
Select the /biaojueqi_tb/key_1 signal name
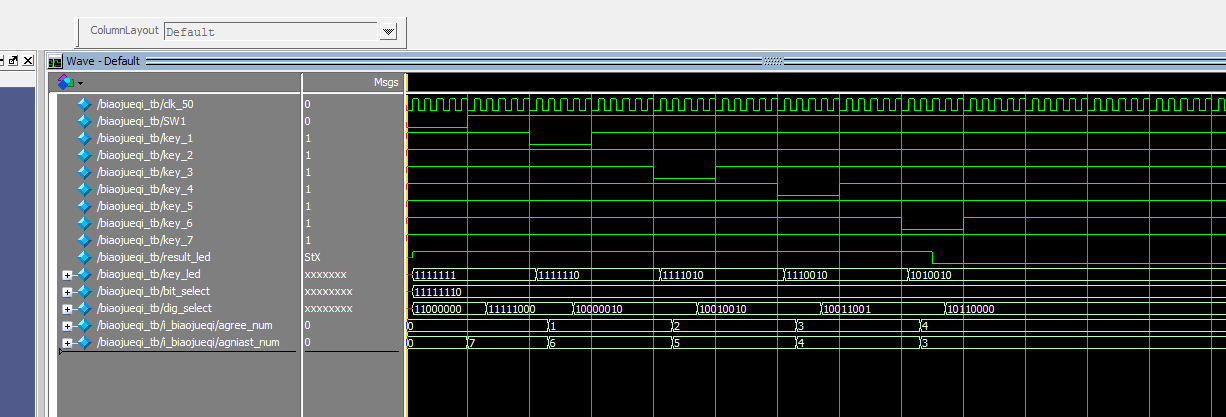(x=145, y=138)
